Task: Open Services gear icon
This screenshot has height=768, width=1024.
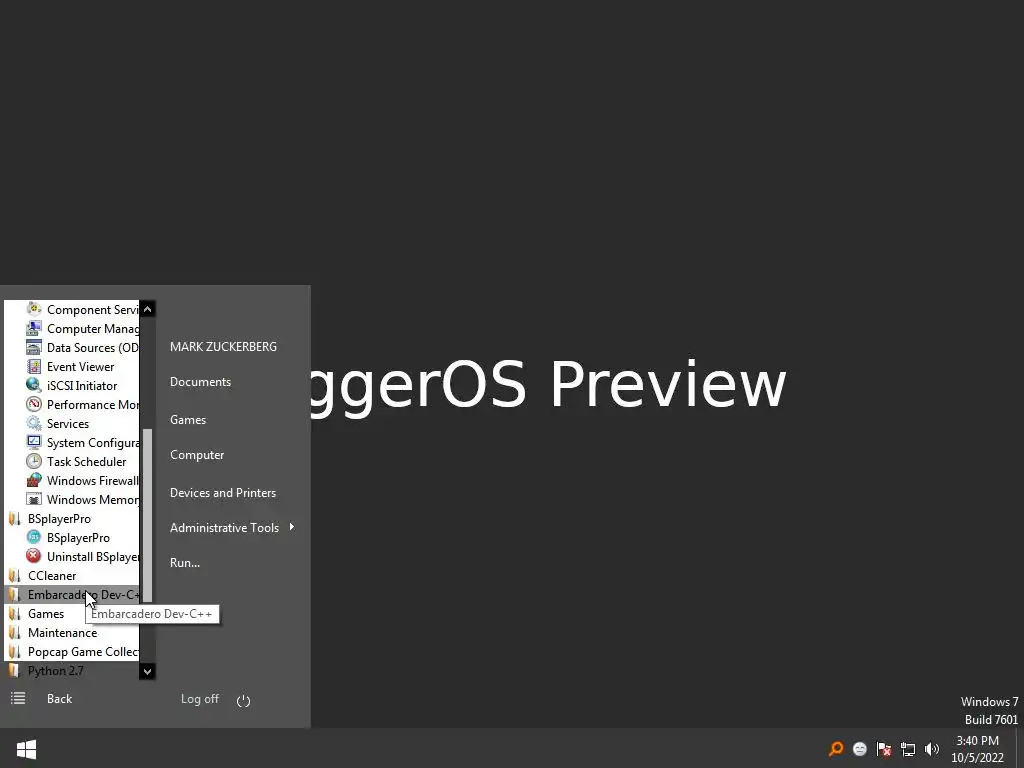Action: click(x=34, y=423)
